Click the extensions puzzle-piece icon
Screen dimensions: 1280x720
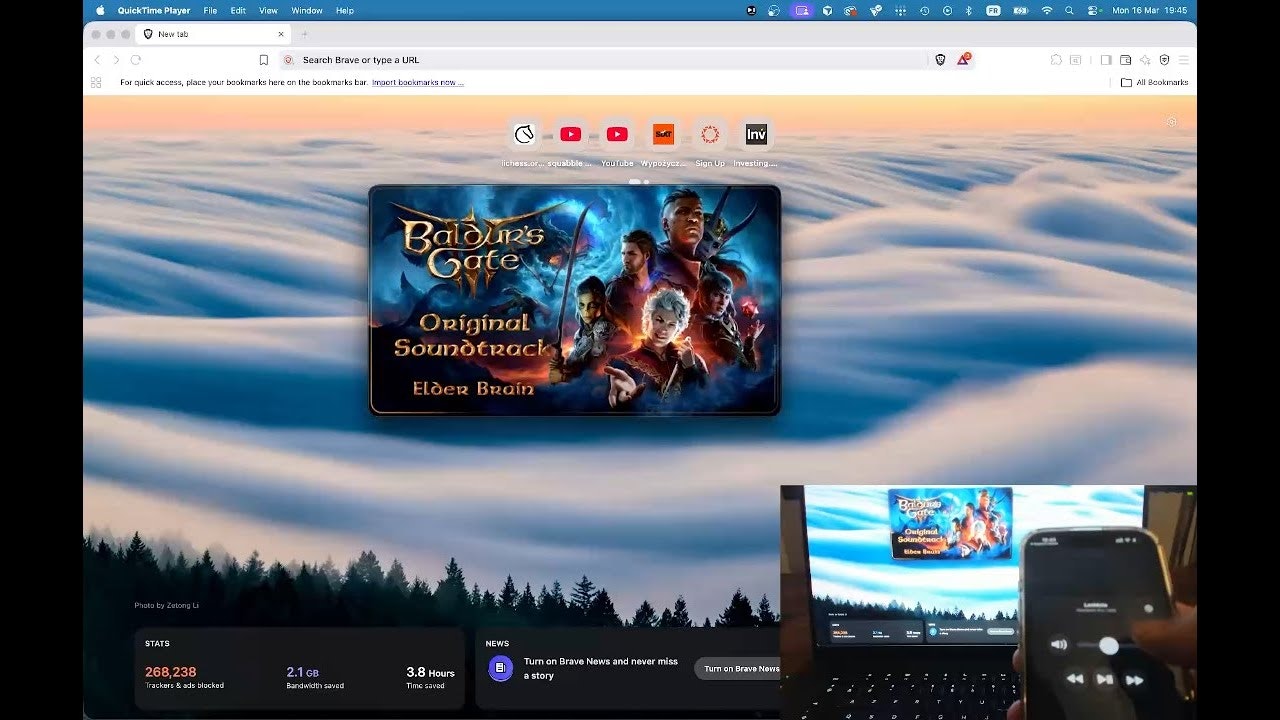coord(1056,60)
